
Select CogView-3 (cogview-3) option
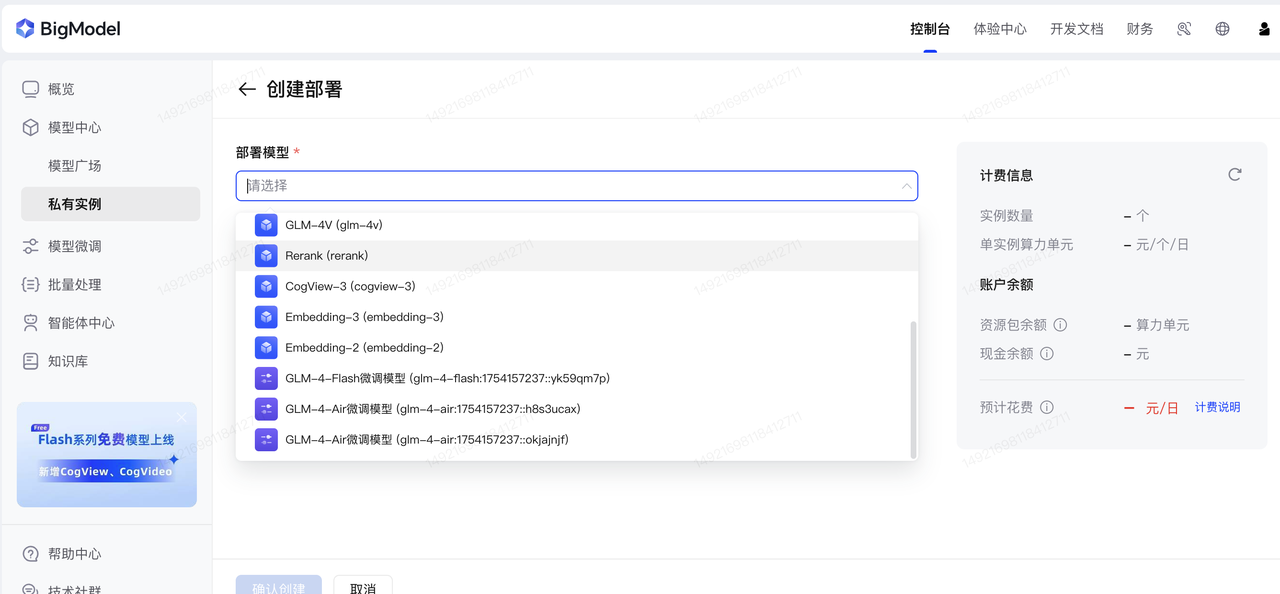tap(576, 286)
